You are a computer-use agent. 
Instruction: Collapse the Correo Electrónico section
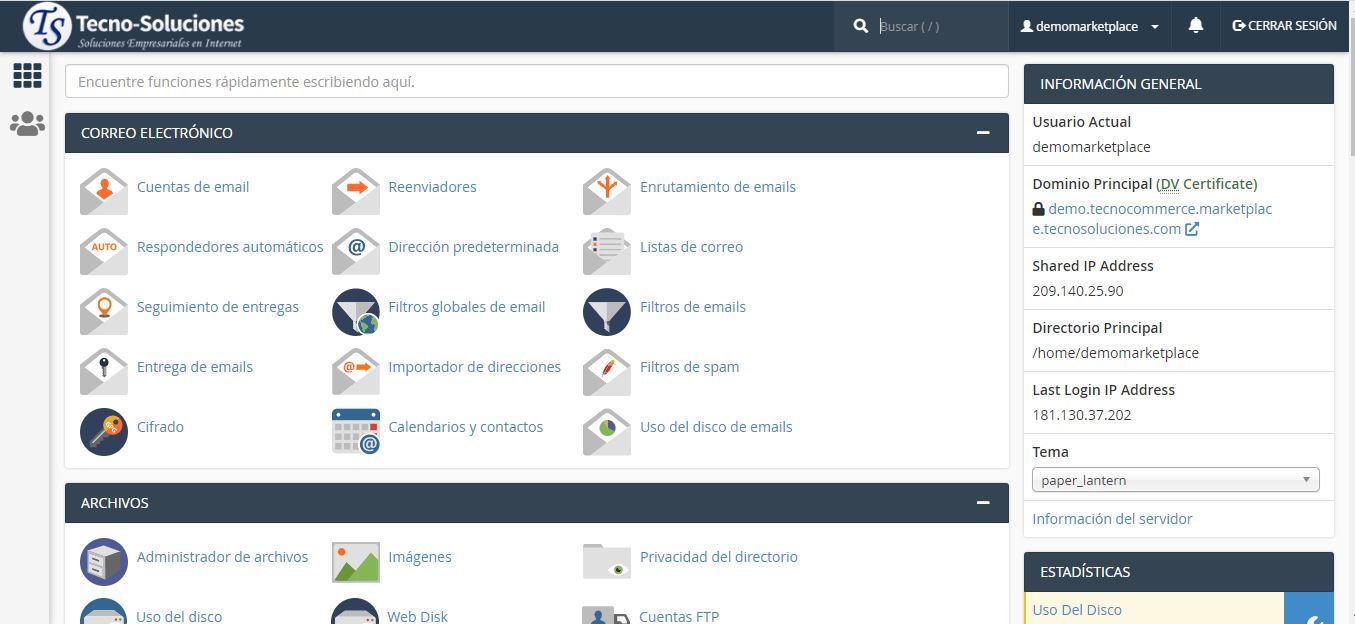click(x=983, y=133)
